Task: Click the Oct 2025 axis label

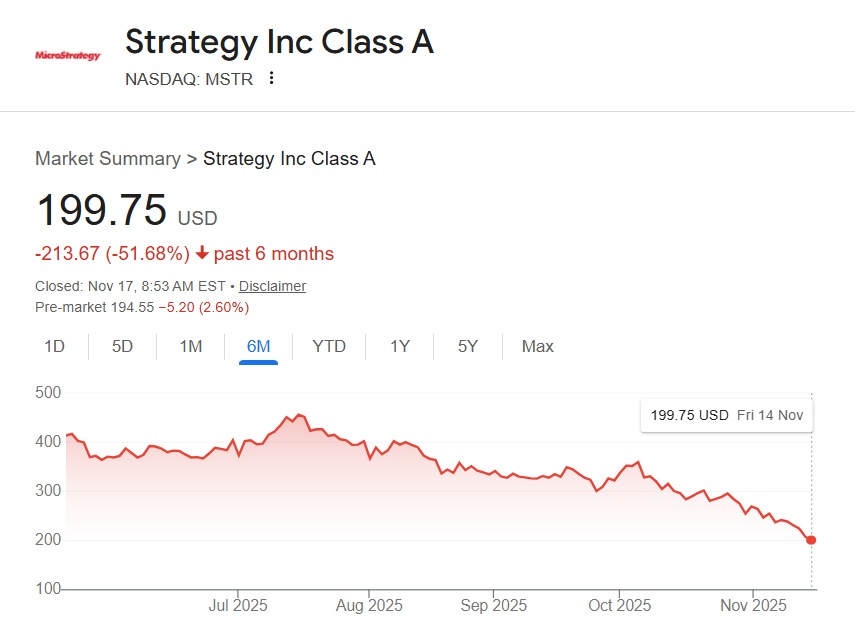Action: coord(620,605)
